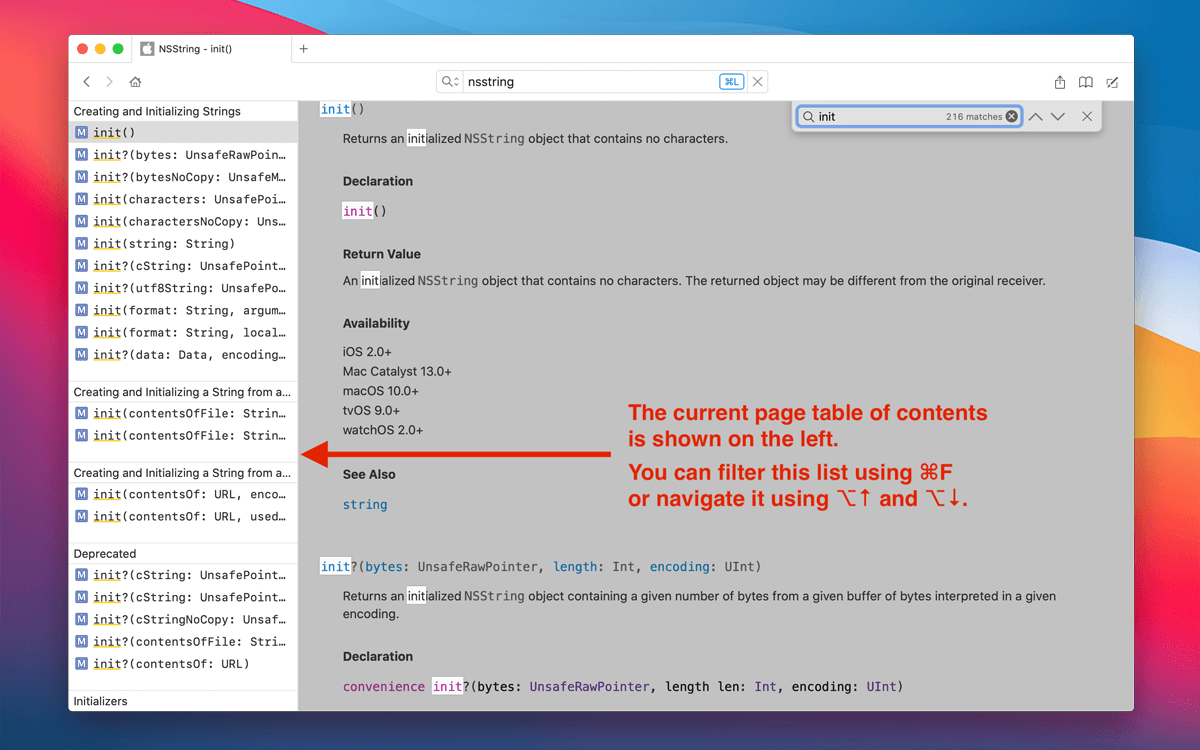
Task: Select init(charactersNoCopy: Uns… in sidebar
Action: pos(183,221)
